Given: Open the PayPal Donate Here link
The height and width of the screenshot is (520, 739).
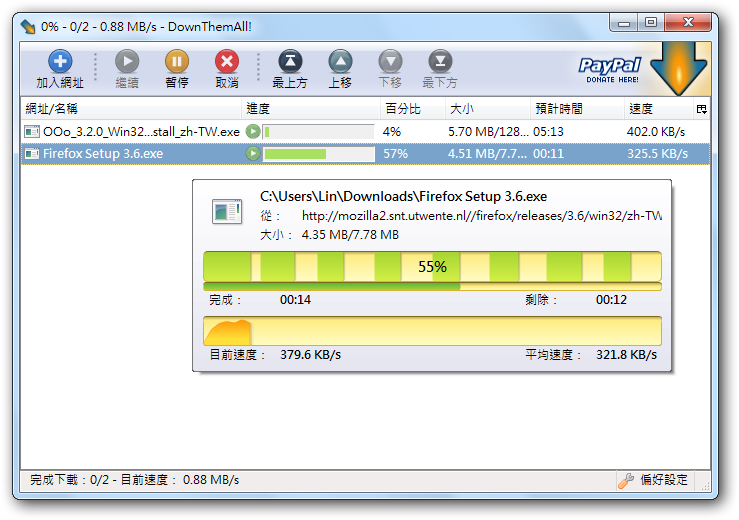Looking at the screenshot, I should tap(610, 70).
